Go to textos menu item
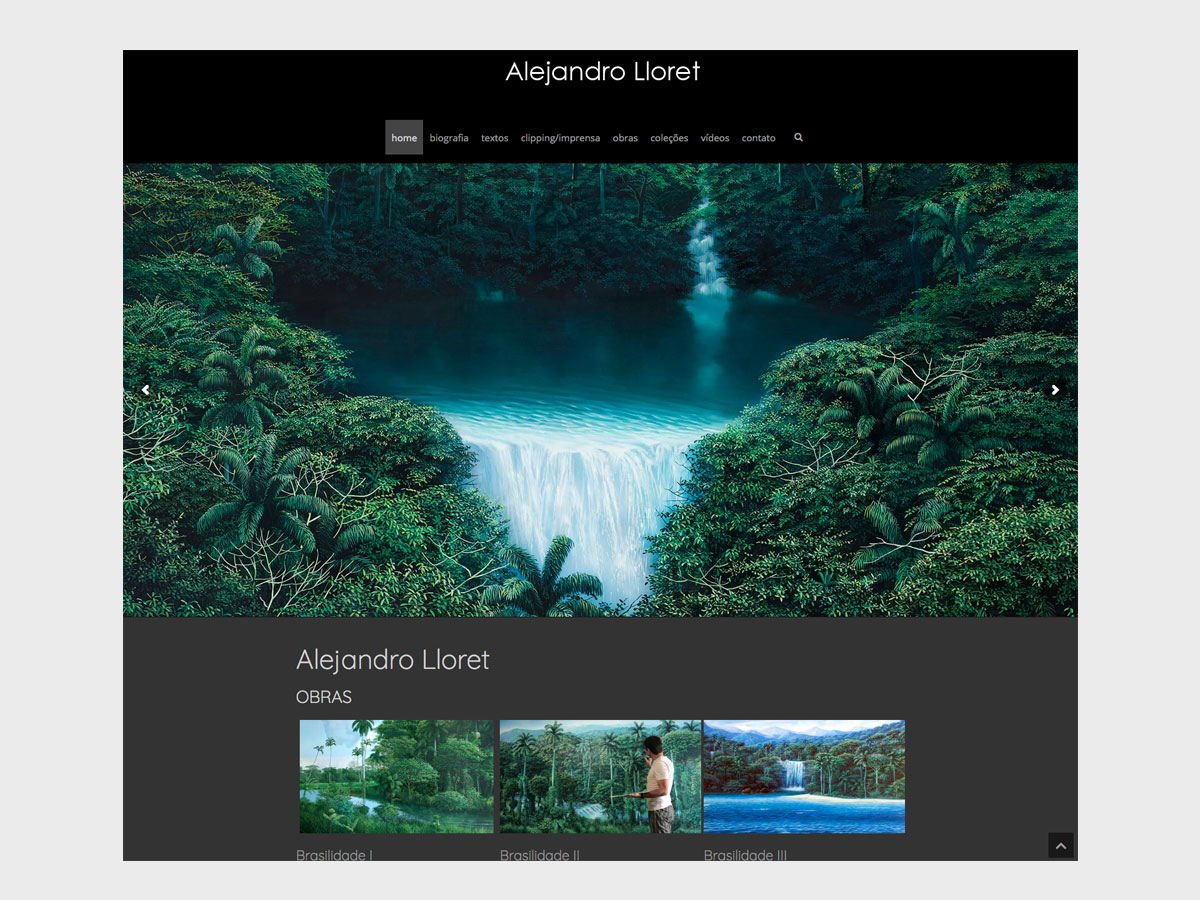 tap(494, 138)
